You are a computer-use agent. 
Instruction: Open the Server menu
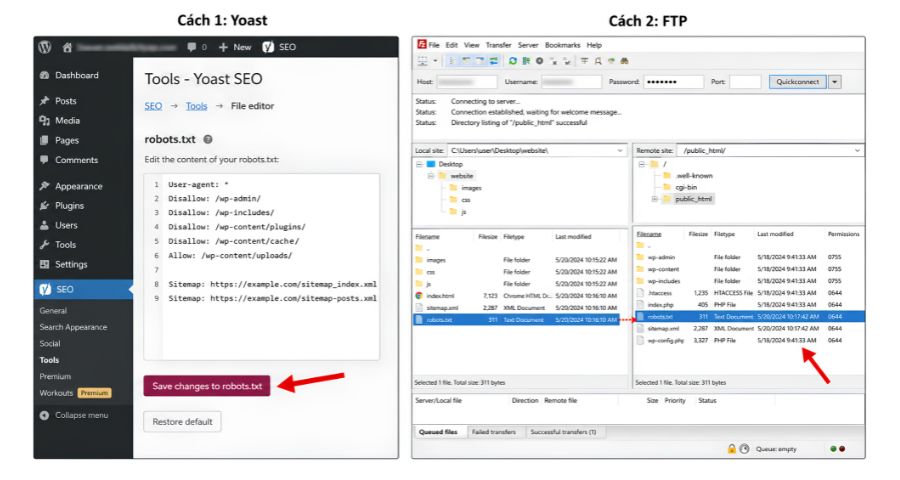click(528, 45)
